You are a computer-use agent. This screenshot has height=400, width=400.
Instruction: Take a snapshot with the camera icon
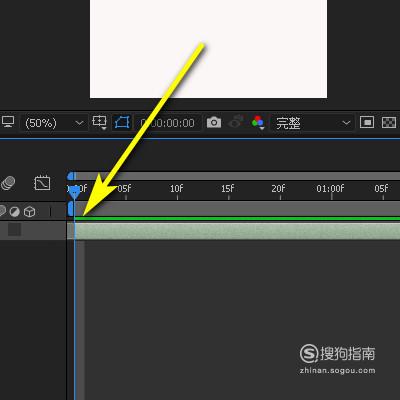[214, 122]
